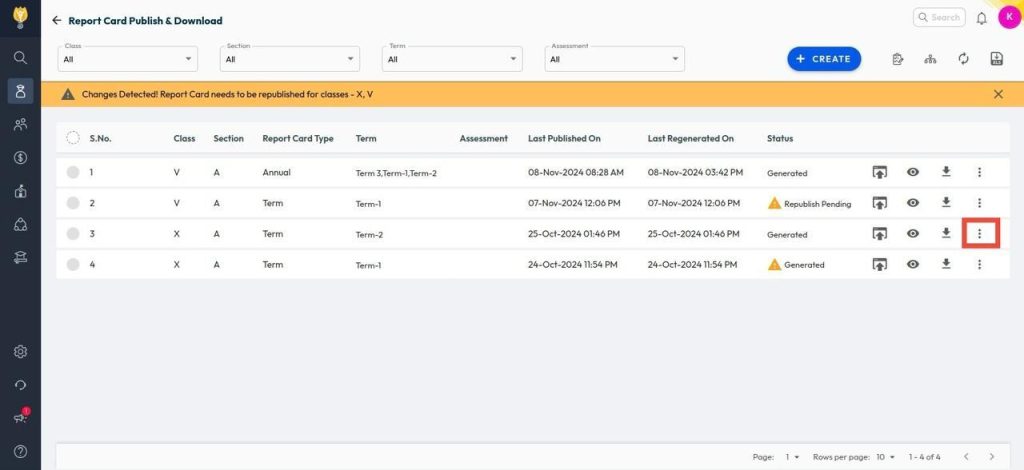
Task: Click the refresh icon in the top toolbar
Action: [963, 59]
